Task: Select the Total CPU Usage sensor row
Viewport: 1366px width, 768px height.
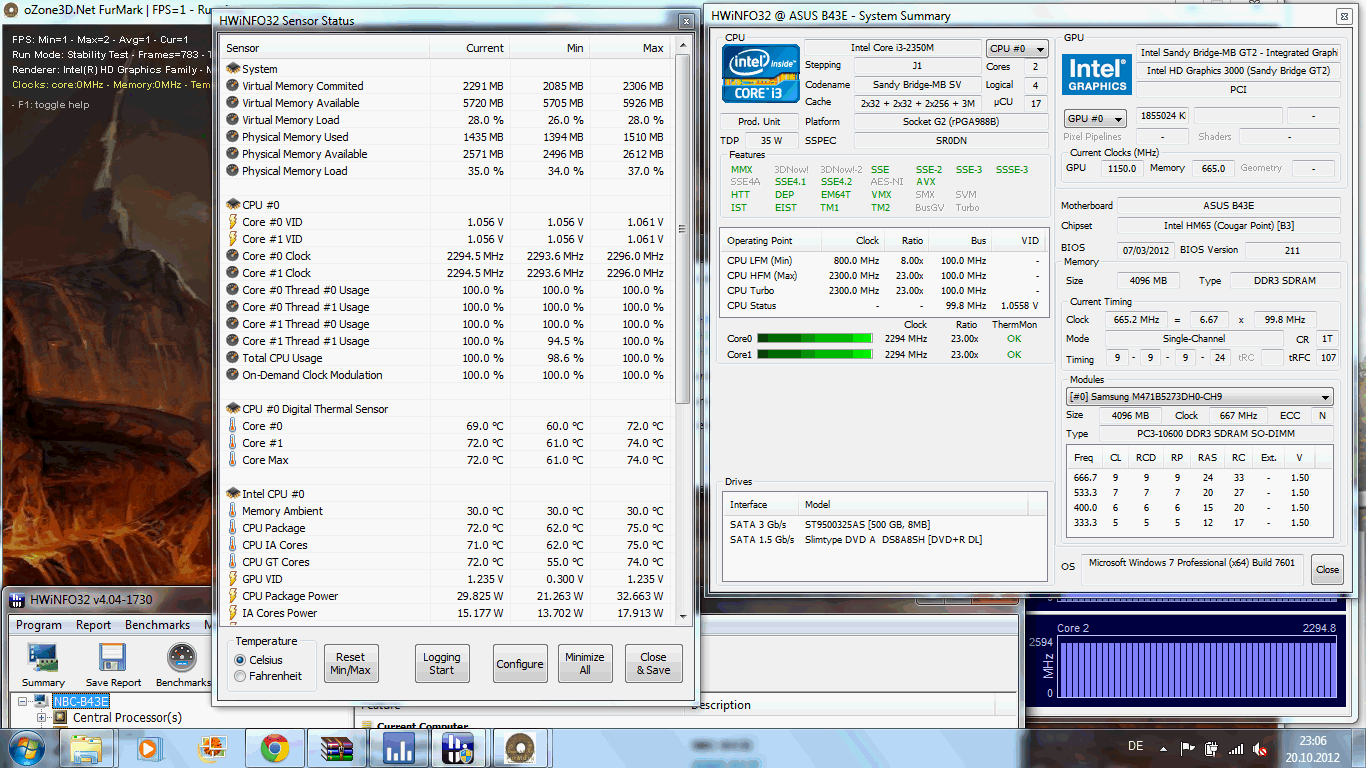Action: (446, 358)
